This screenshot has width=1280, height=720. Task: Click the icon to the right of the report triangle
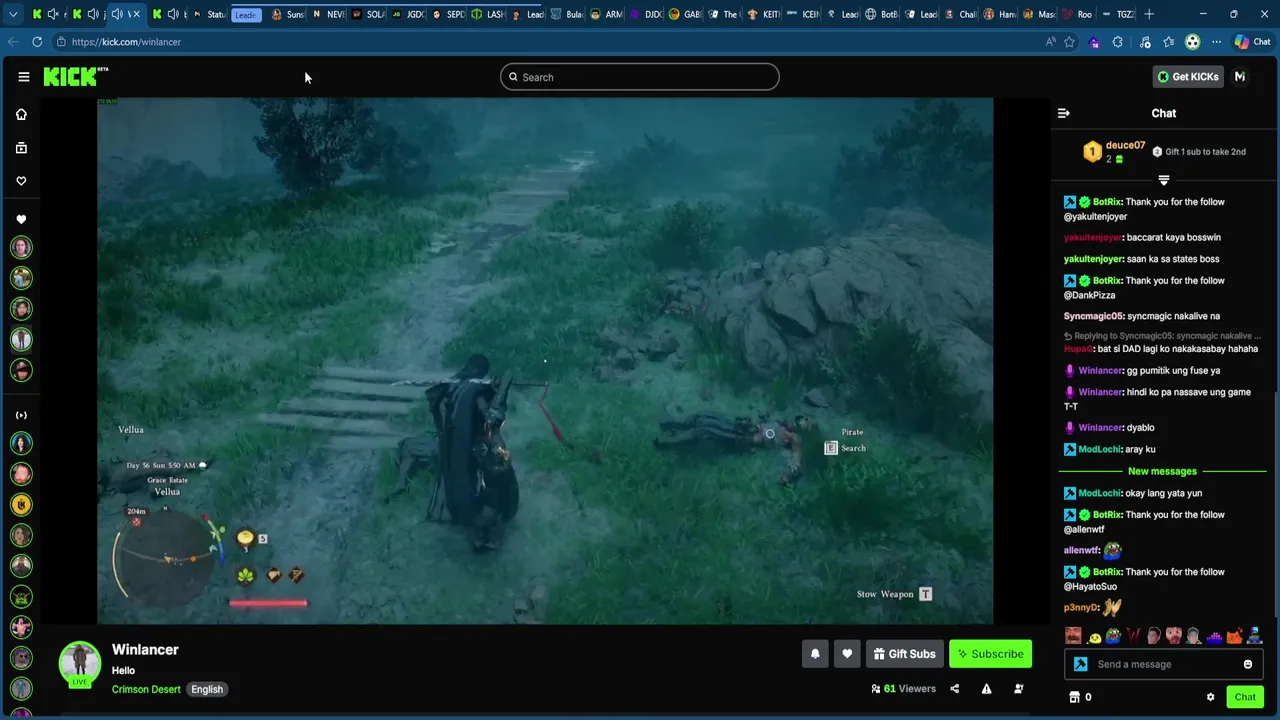click(x=1018, y=689)
